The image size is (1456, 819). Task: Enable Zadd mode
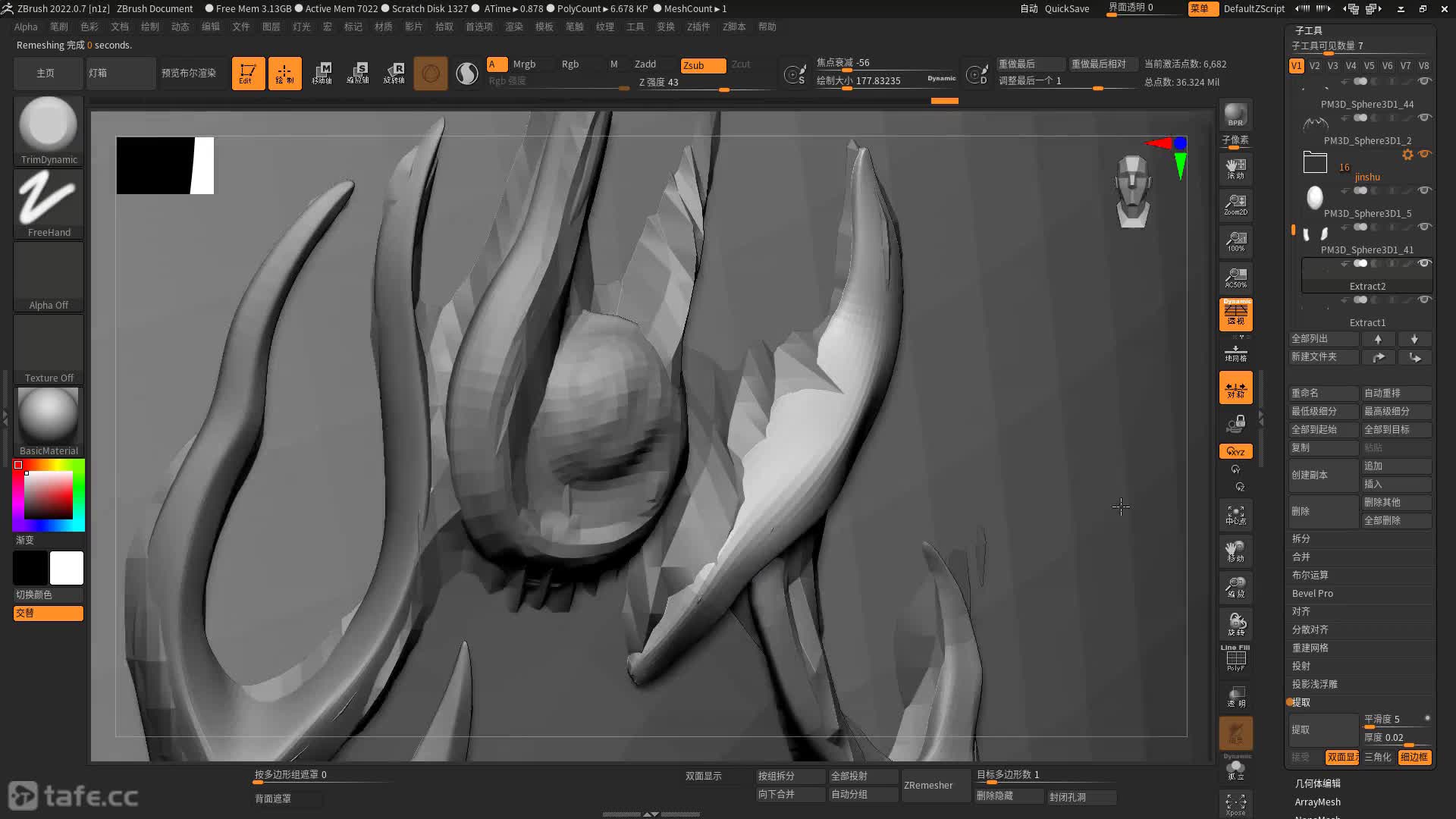pos(645,64)
